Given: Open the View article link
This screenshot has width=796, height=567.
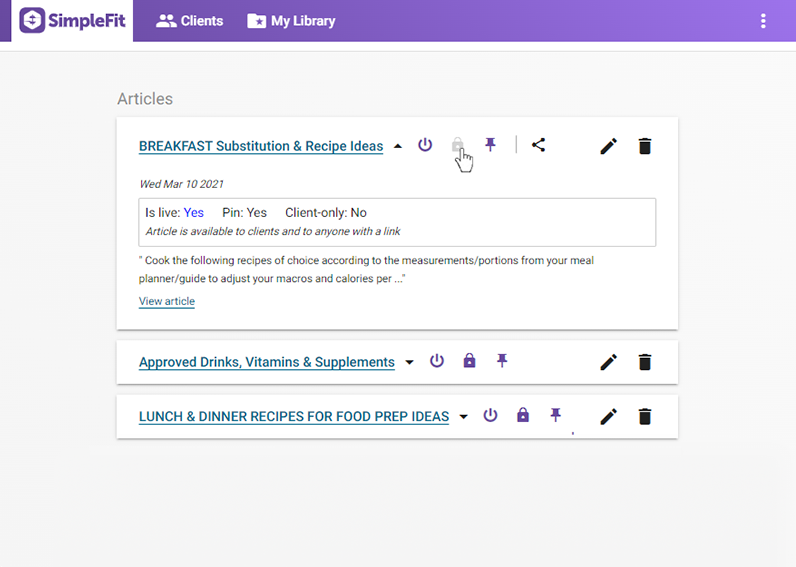Looking at the screenshot, I should point(167,301).
